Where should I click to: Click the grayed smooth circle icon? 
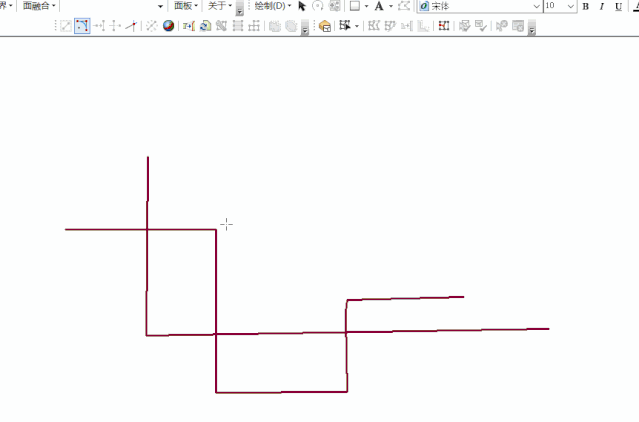pos(291,26)
